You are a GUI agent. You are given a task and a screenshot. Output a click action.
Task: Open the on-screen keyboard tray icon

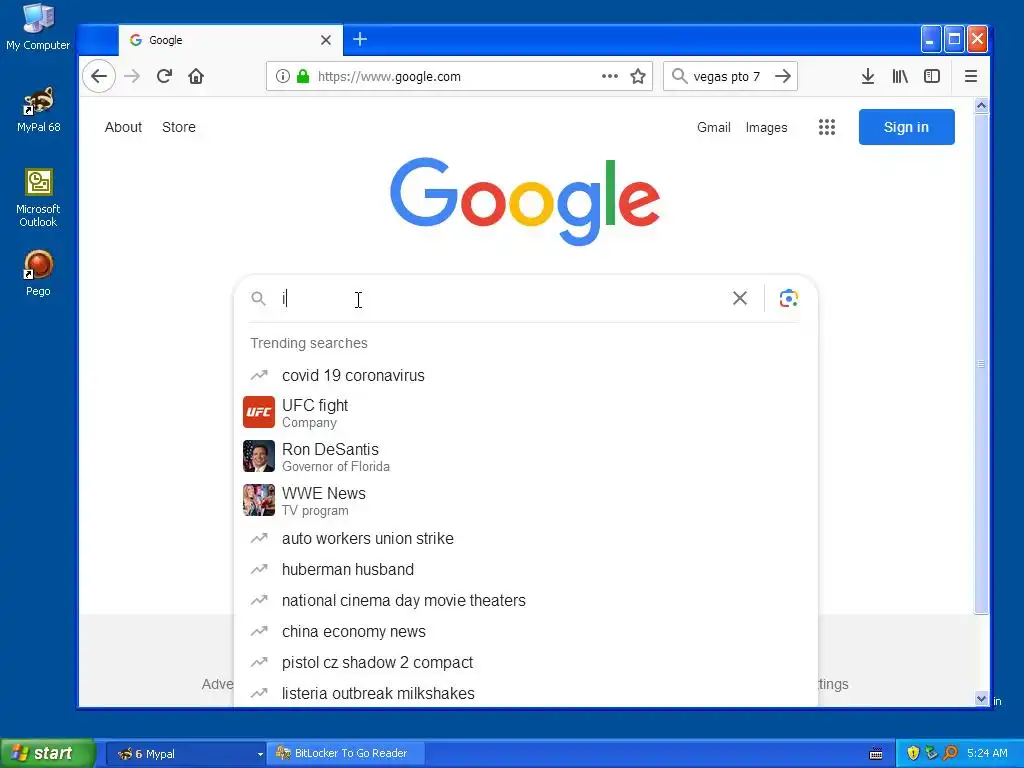coord(876,754)
